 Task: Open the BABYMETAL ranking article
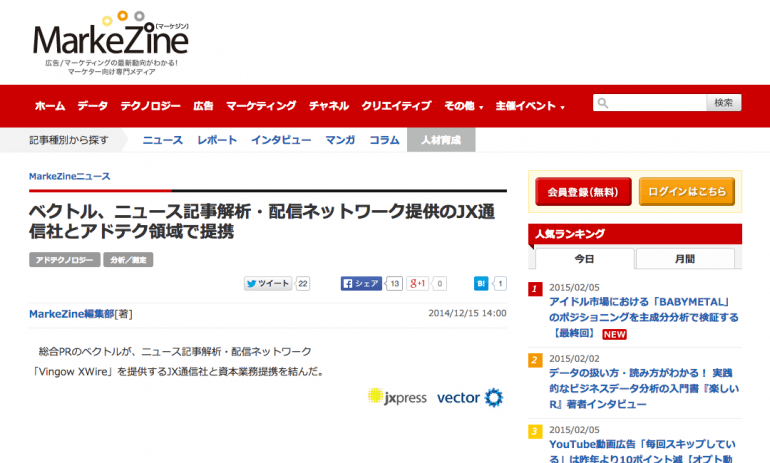(643, 317)
